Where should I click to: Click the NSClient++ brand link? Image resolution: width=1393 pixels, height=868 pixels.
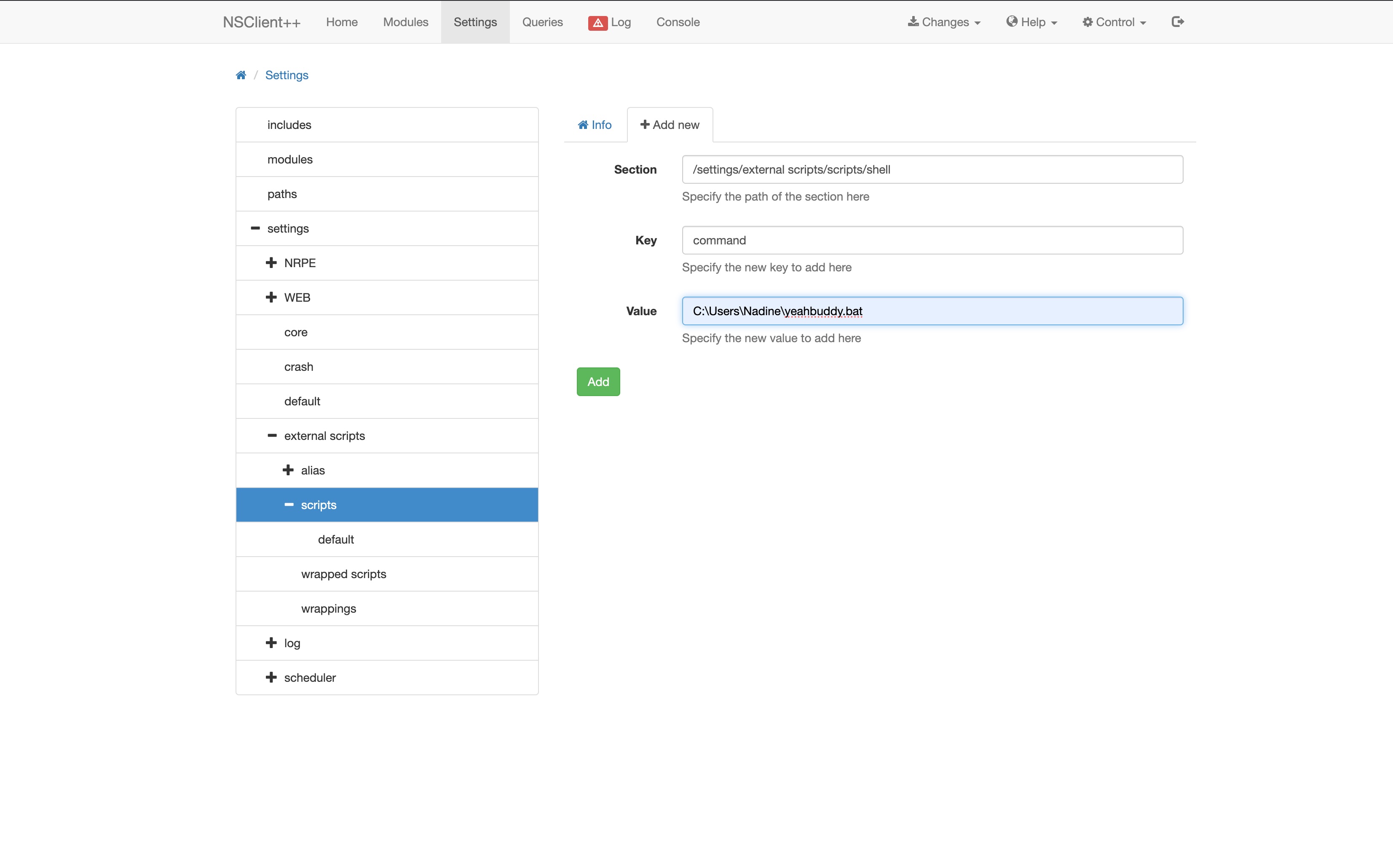click(262, 22)
